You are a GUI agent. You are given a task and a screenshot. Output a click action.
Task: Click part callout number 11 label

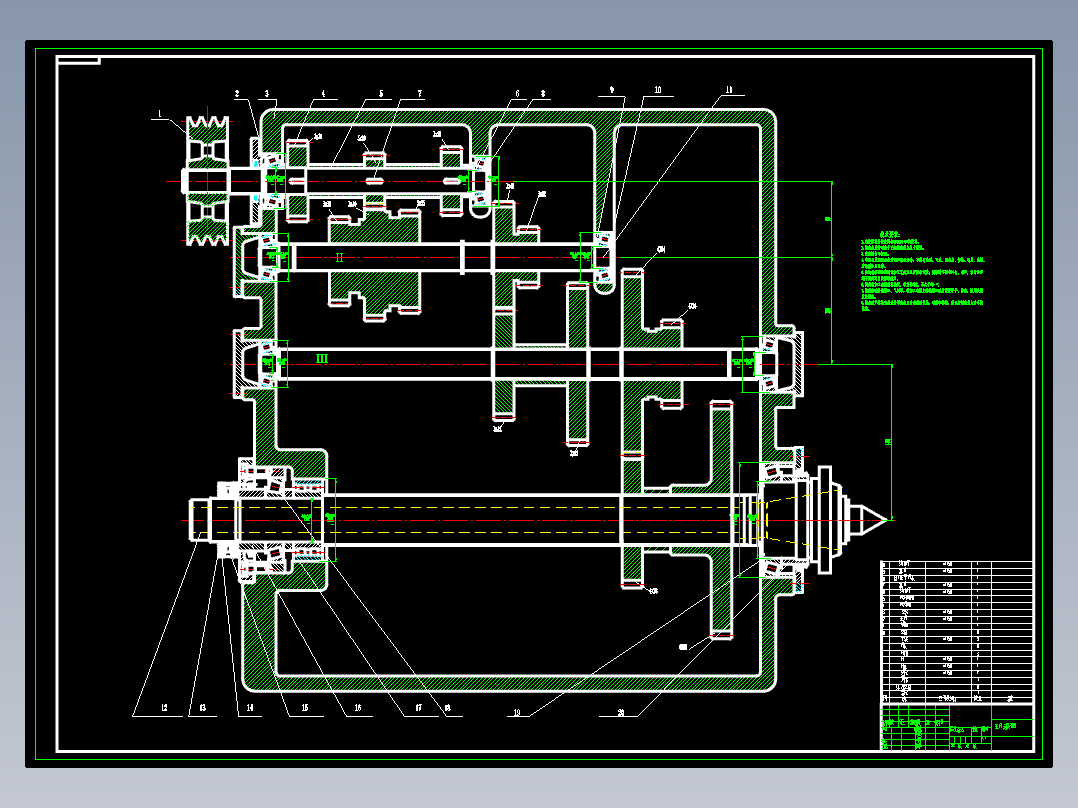click(x=729, y=90)
